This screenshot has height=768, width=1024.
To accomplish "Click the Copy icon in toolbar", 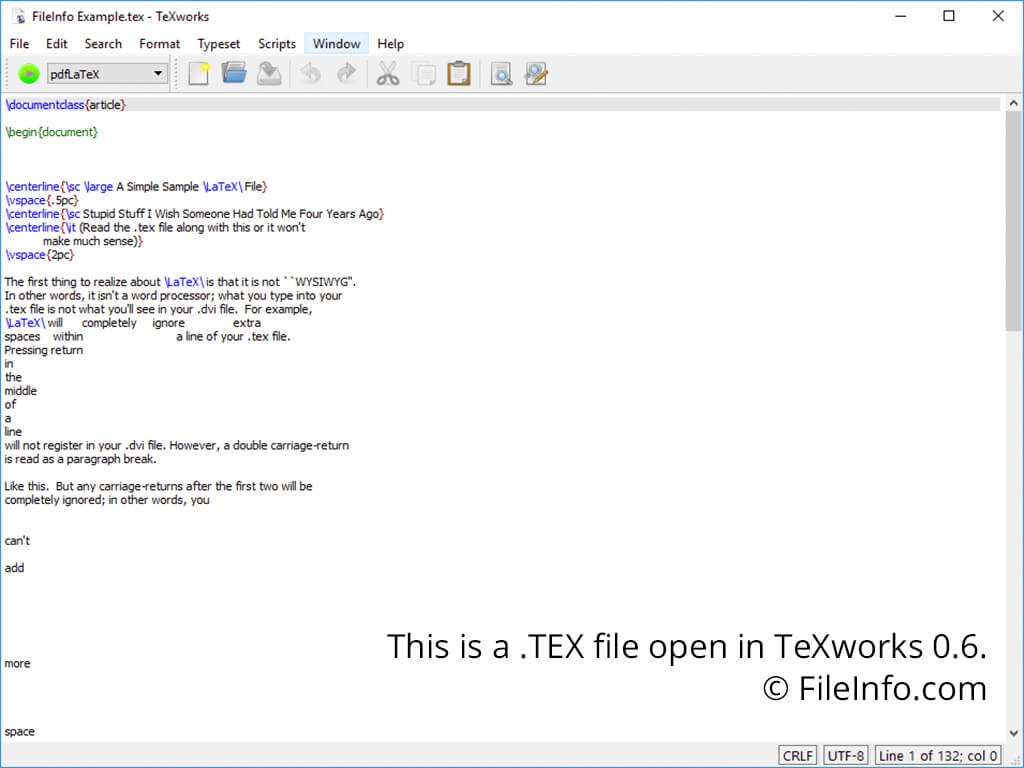I will point(423,73).
